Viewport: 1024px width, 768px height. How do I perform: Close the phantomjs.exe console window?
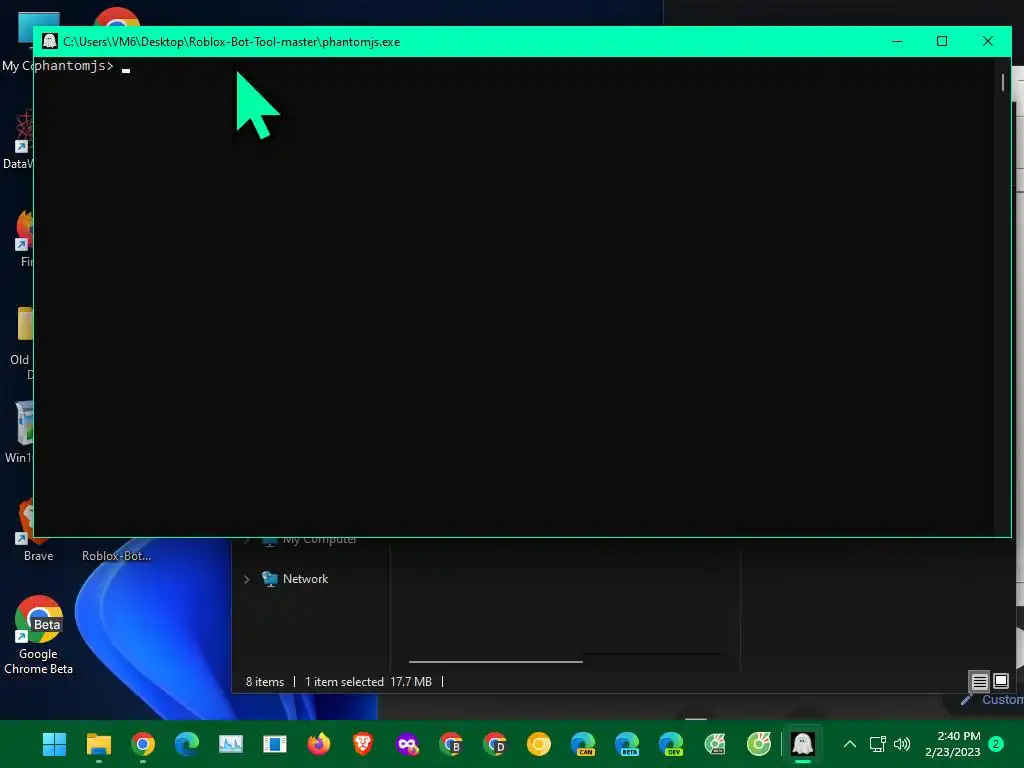987,41
